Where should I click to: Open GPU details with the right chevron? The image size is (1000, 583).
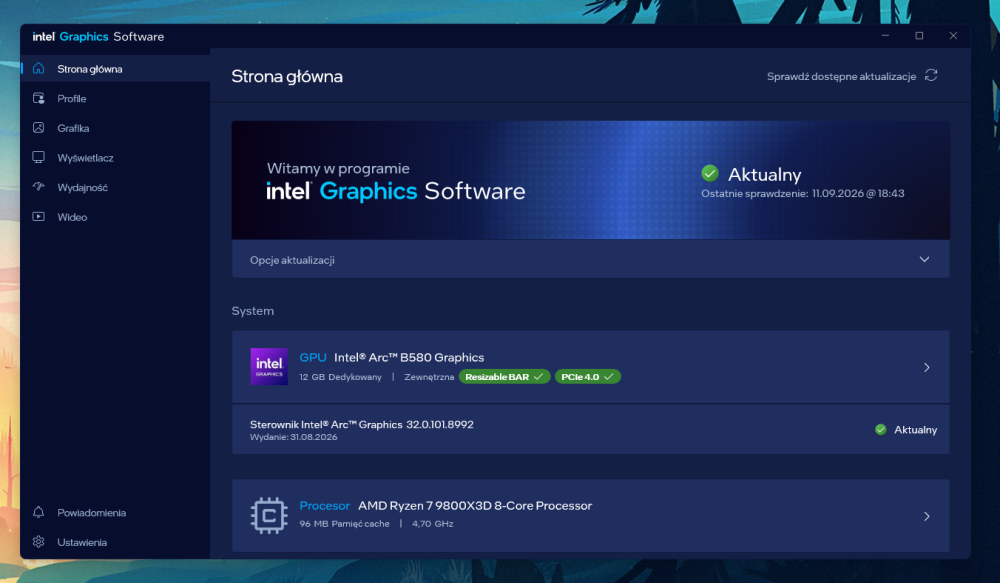[927, 367]
